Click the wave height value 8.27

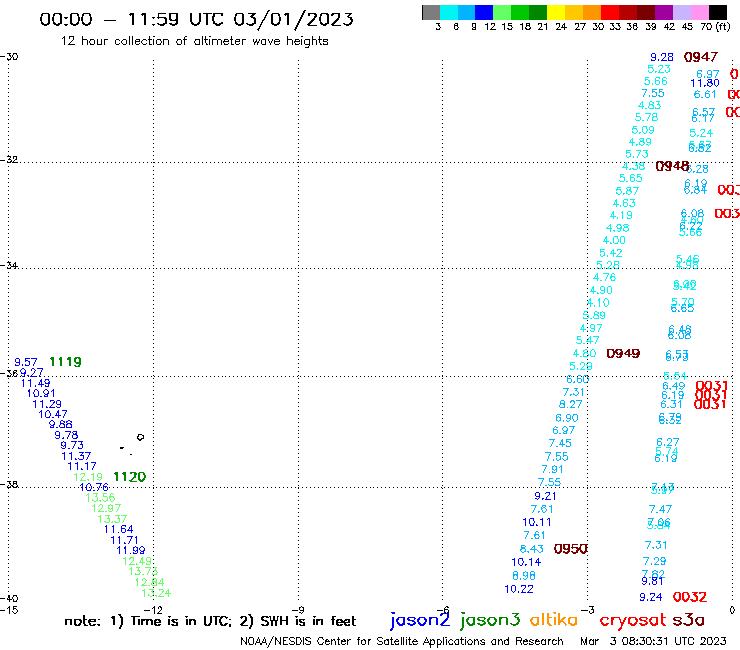[x=570, y=404]
